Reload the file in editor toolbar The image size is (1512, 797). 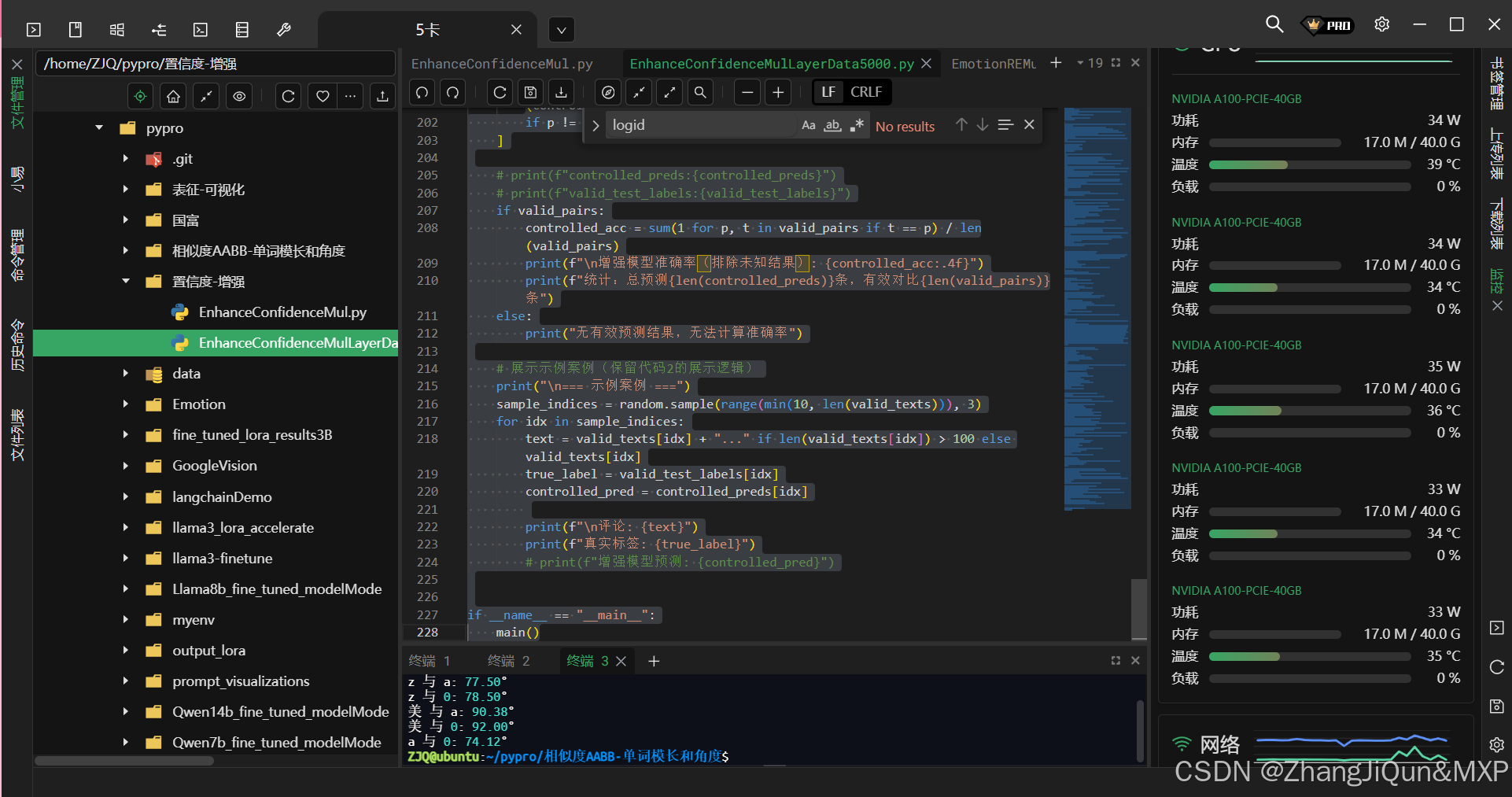coord(500,92)
